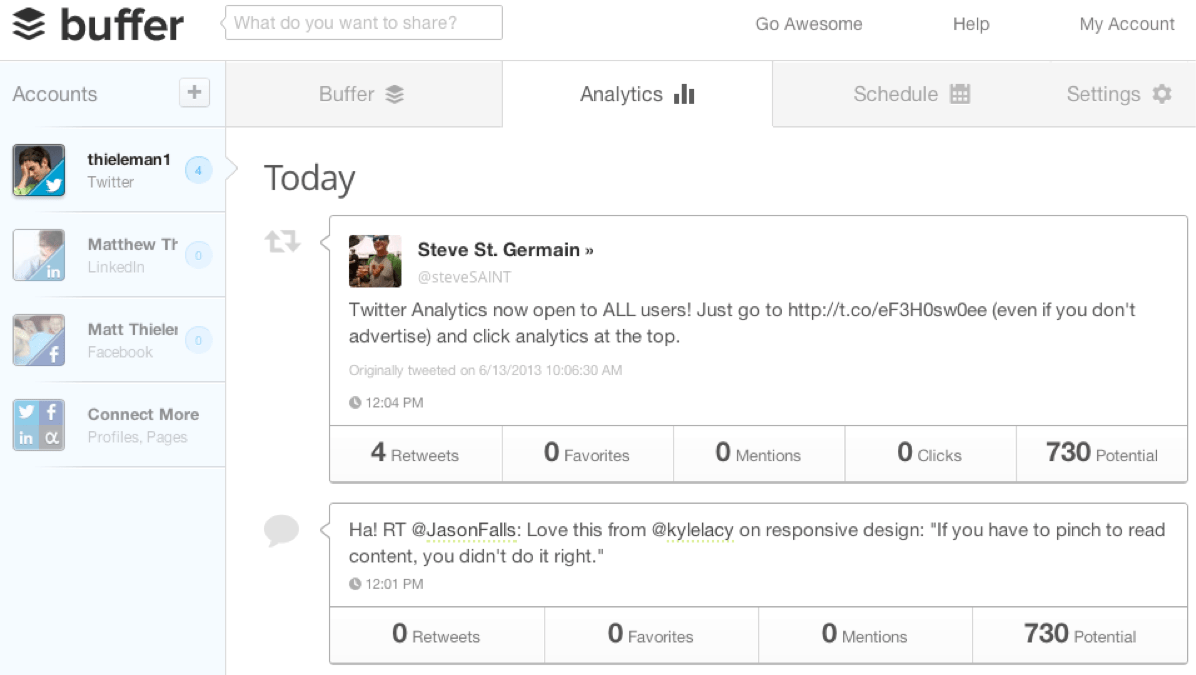
Task: Select the Matthew LinkedIn account
Action: coord(113,255)
